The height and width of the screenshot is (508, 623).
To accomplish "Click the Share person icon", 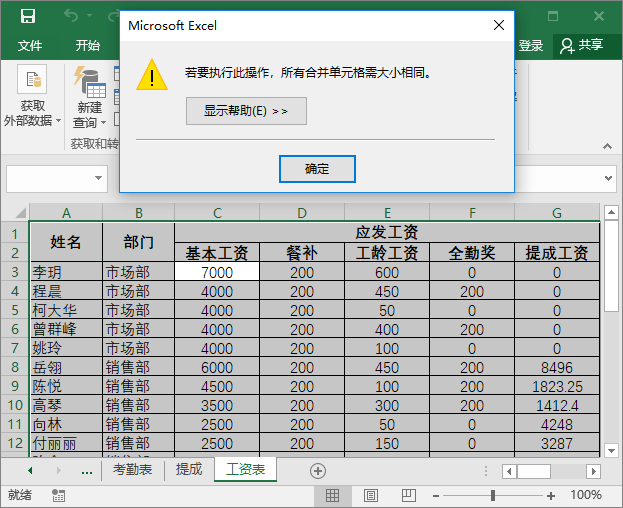I will 567,45.
